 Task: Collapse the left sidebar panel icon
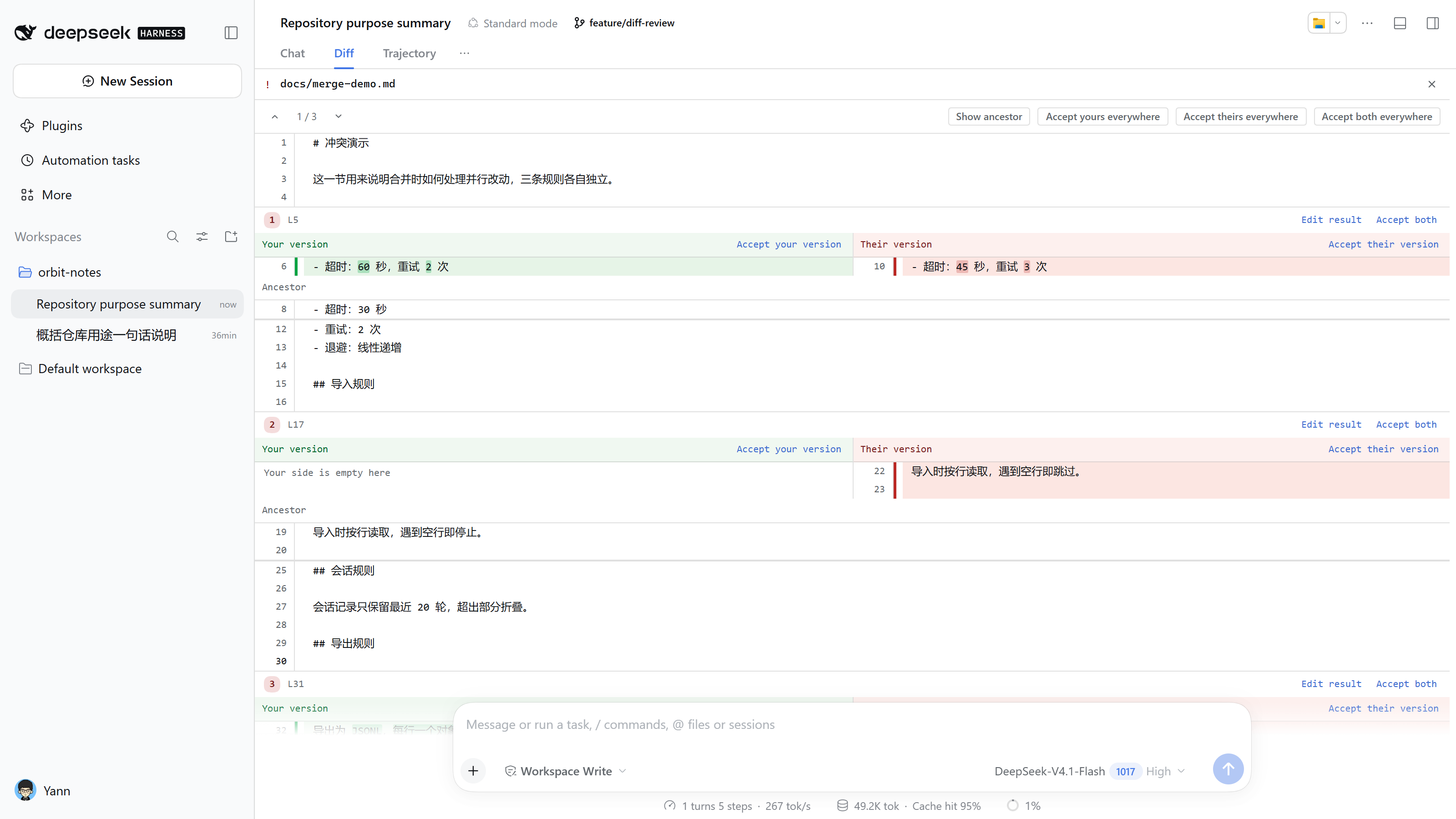[231, 33]
